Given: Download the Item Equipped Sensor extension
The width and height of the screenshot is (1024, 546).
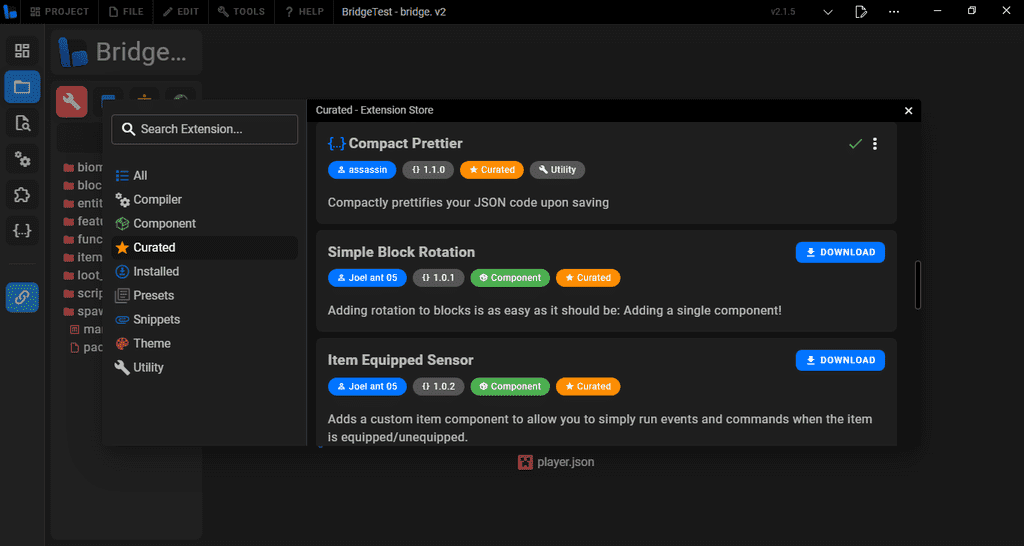Looking at the screenshot, I should point(840,360).
